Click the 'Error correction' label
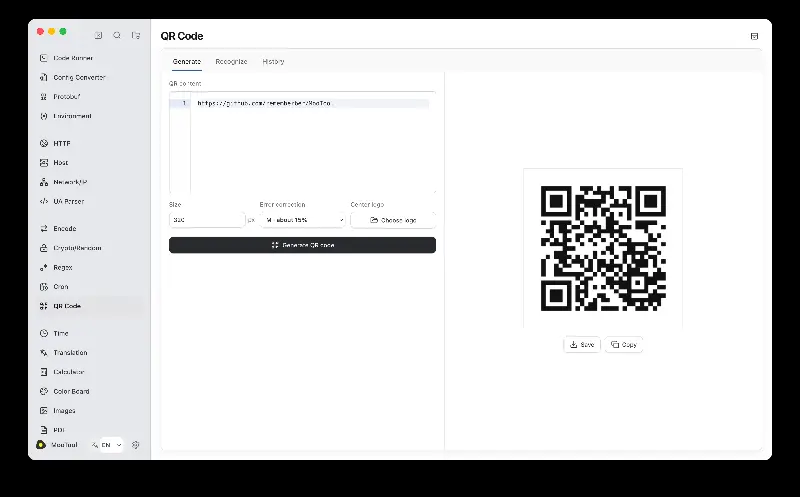This screenshot has height=497, width=800. pos(282,204)
